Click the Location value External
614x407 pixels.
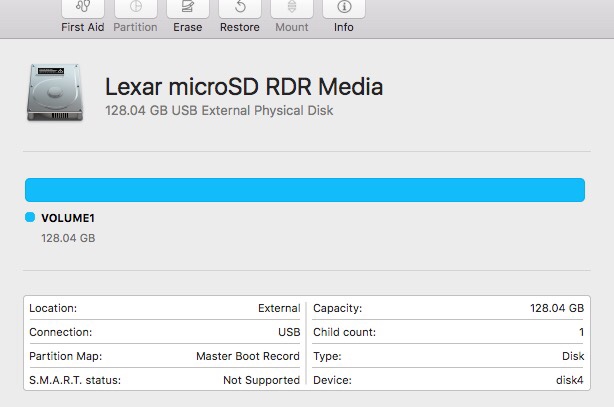click(279, 308)
